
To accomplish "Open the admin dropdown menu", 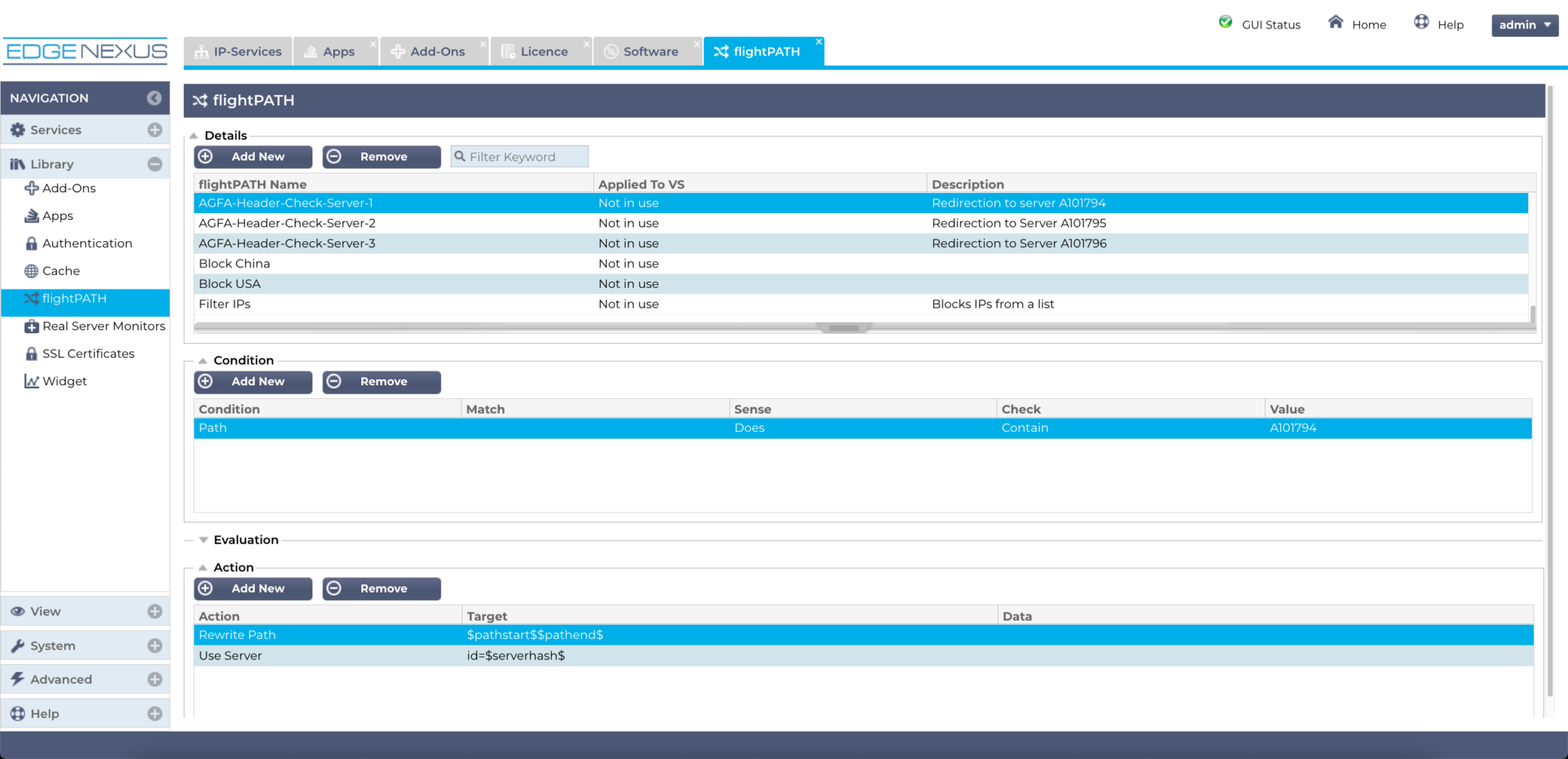I will point(1524,25).
